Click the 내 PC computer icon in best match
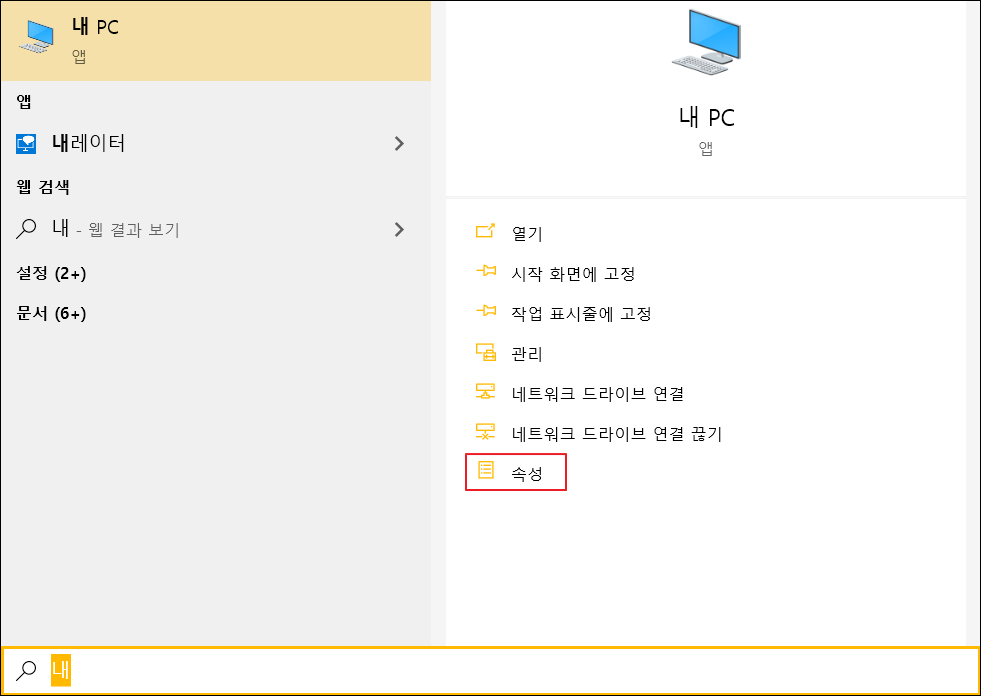 pyautogui.click(x=36, y=37)
